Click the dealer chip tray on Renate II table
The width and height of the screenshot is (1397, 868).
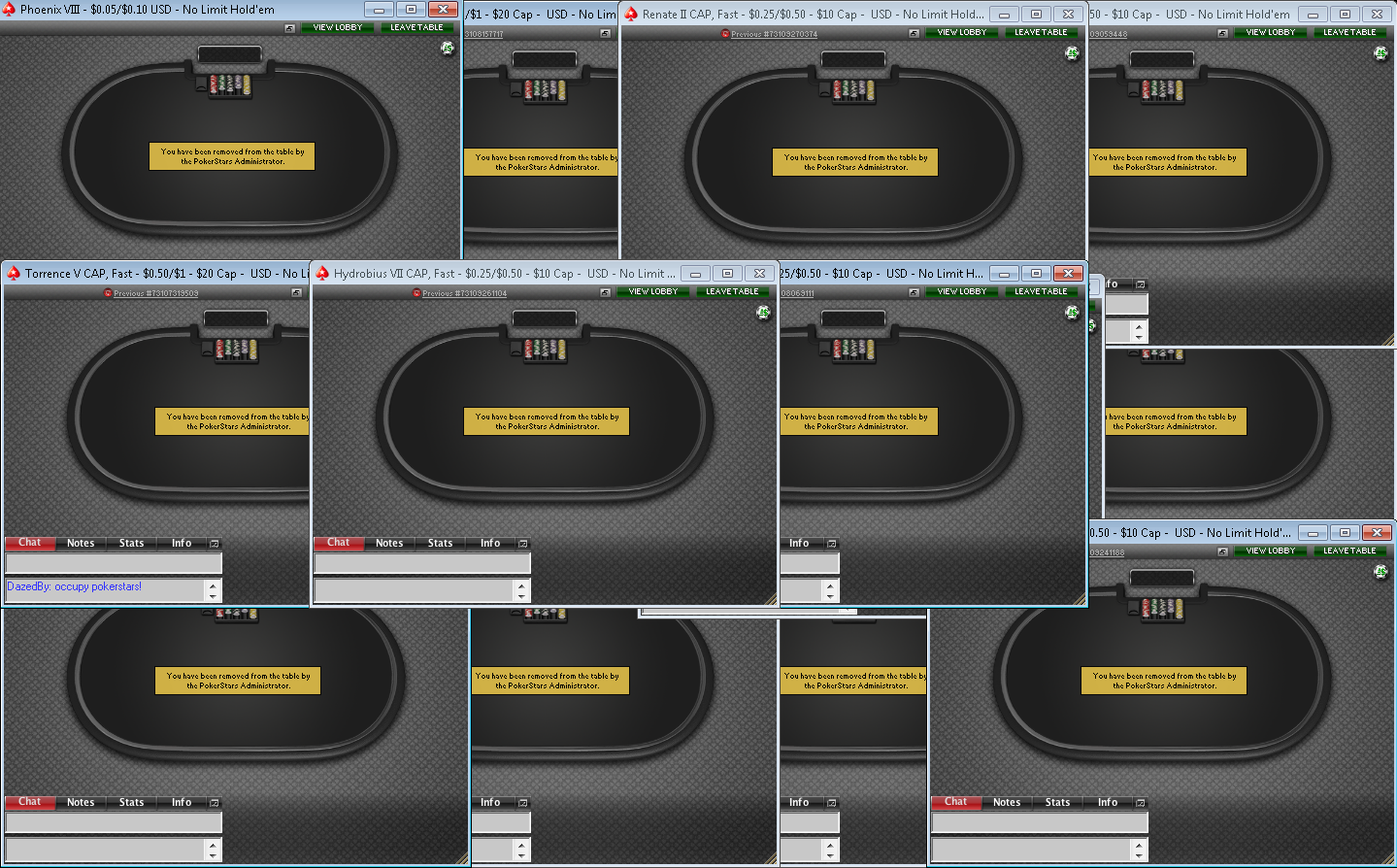coord(855,90)
